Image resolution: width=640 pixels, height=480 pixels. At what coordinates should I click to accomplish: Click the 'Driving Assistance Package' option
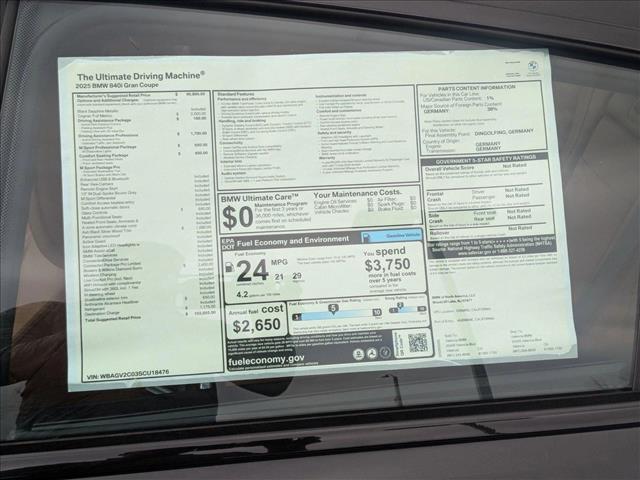(104, 121)
